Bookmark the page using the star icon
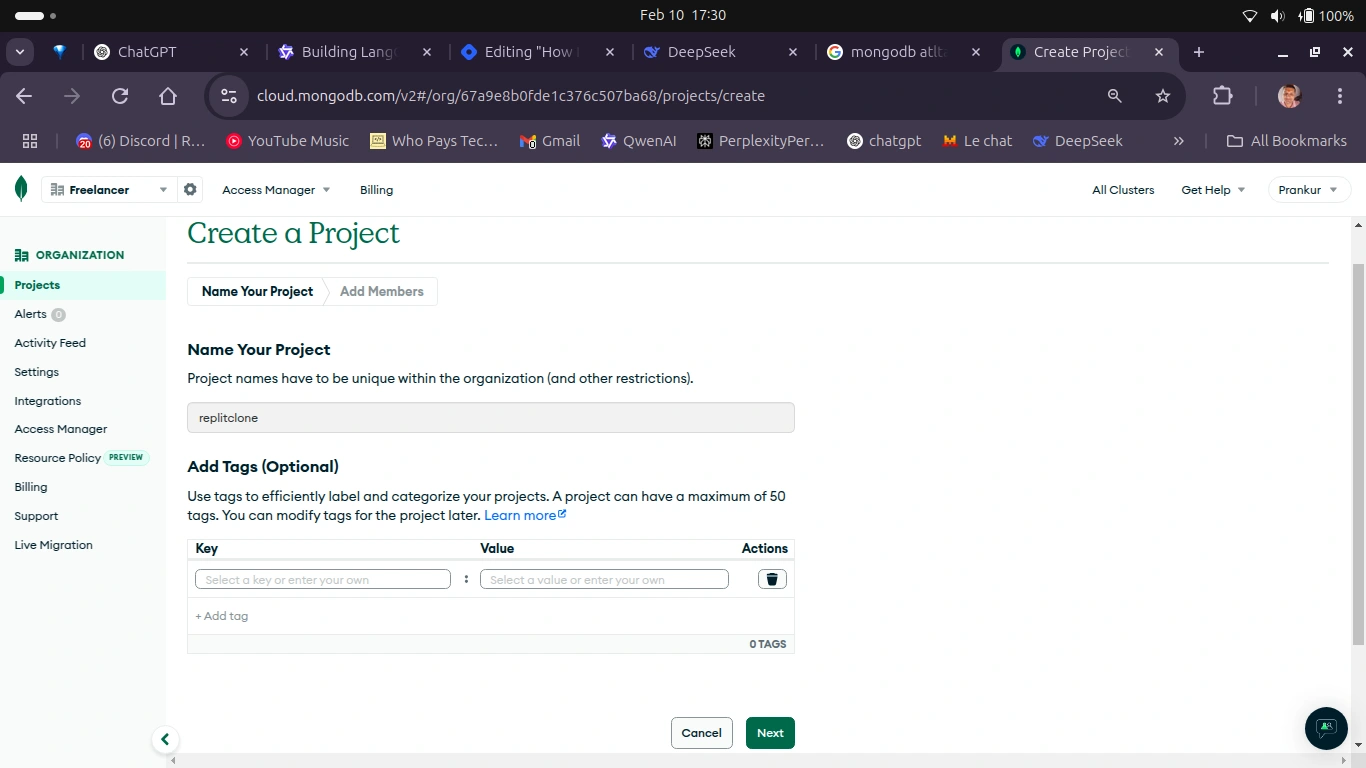The width and height of the screenshot is (1366, 768). tap(1162, 96)
